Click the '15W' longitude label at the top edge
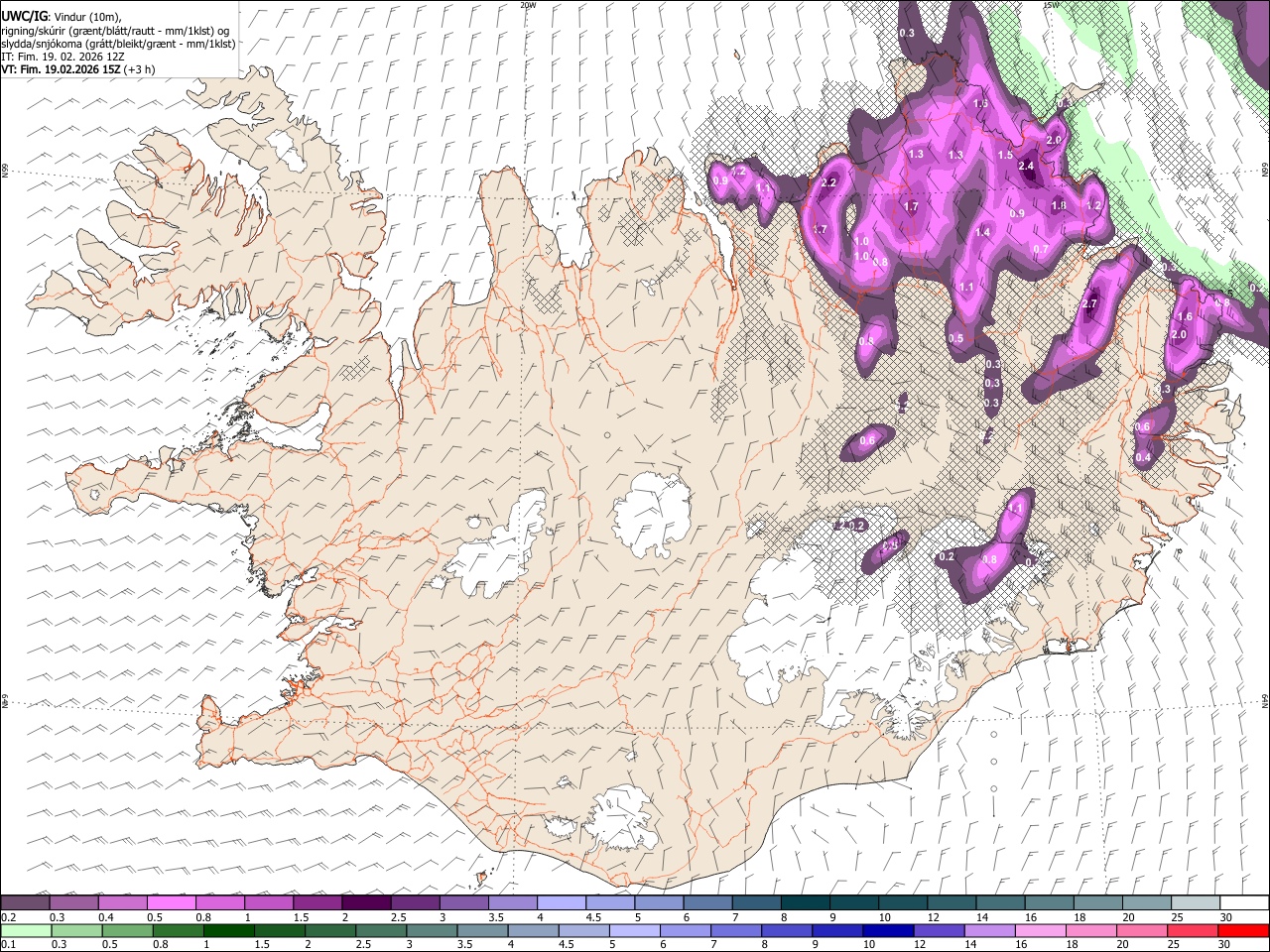This screenshot has width=1270, height=952. pyautogui.click(x=1050, y=5)
